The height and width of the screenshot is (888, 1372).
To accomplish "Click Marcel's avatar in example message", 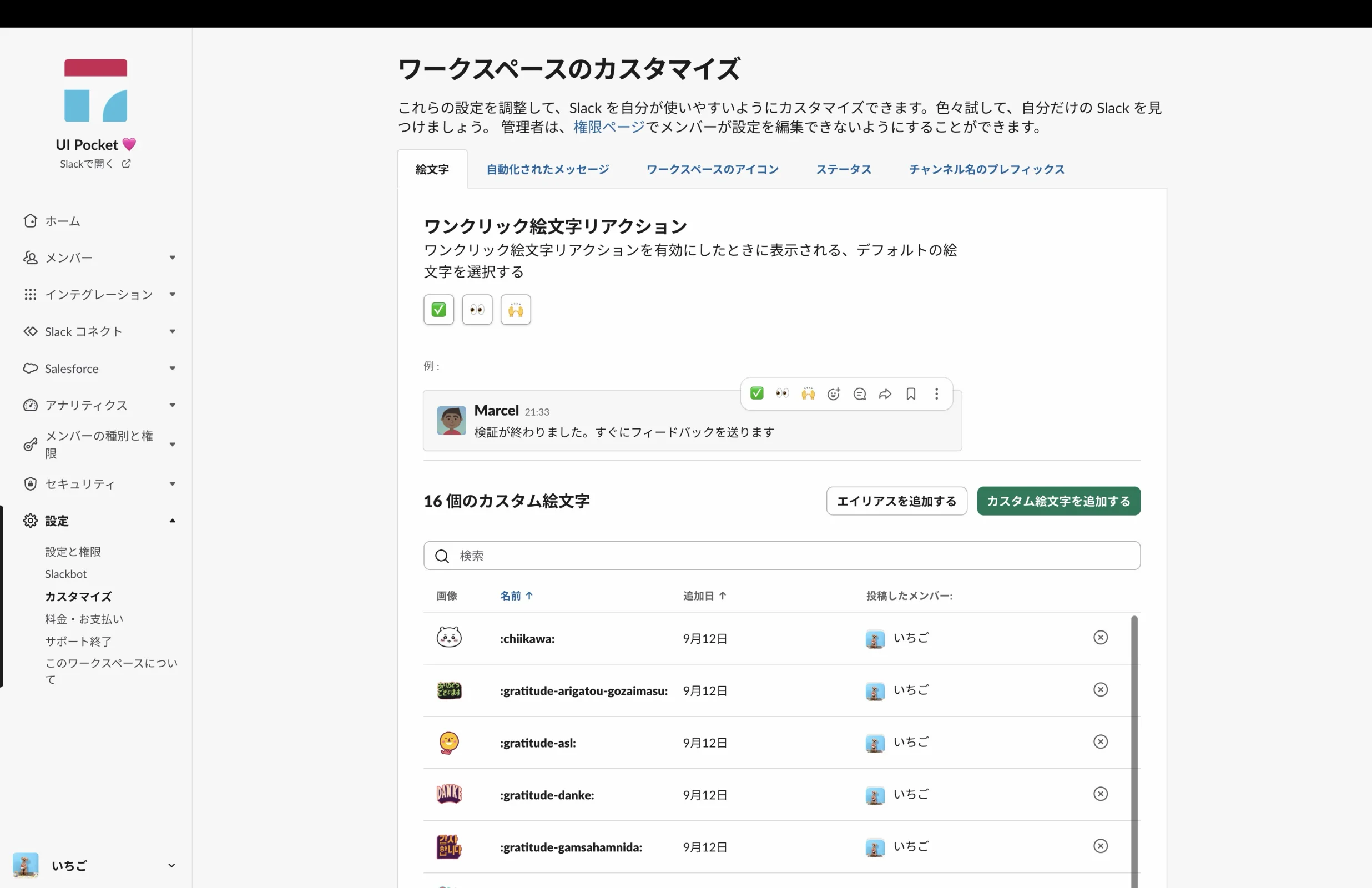I will coord(451,420).
